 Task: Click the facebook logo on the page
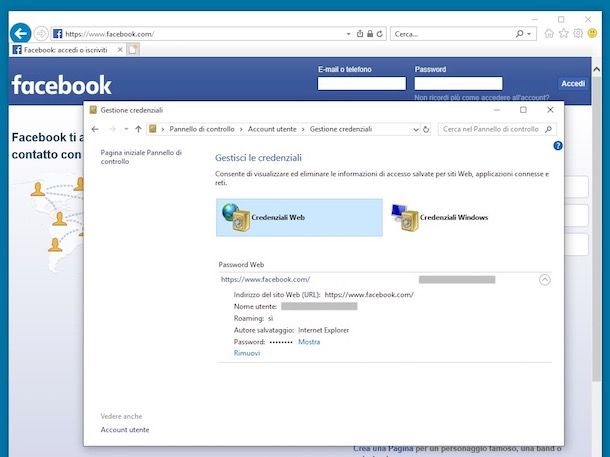click(x=61, y=85)
